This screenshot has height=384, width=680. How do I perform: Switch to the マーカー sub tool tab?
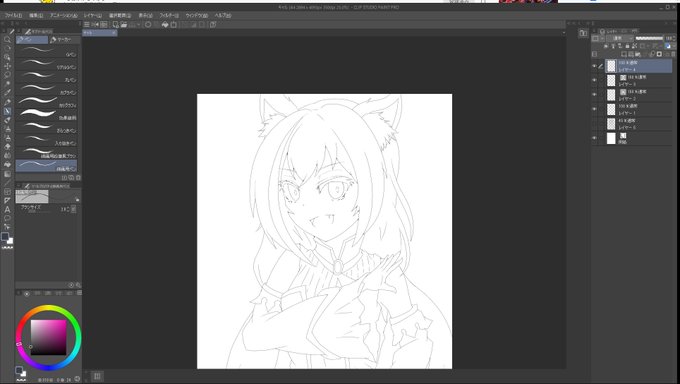point(64,39)
